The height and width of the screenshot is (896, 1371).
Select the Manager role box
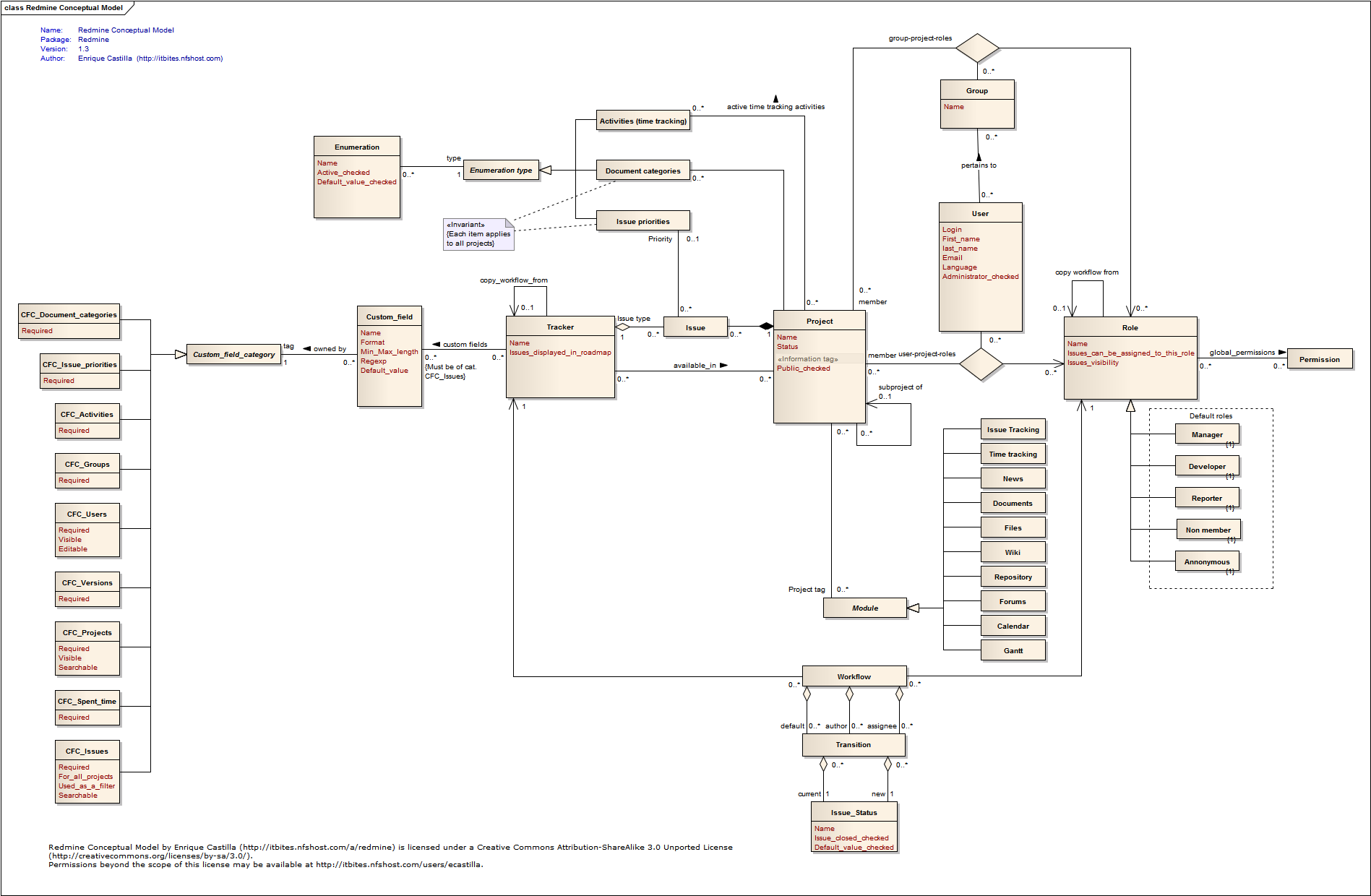[1206, 434]
